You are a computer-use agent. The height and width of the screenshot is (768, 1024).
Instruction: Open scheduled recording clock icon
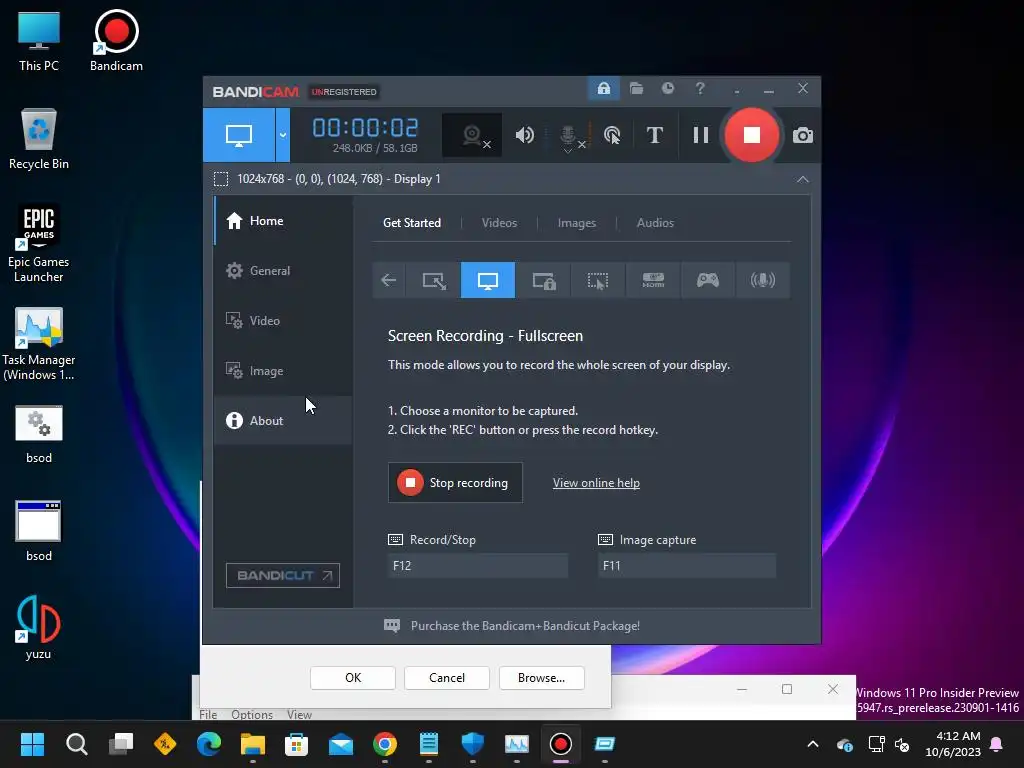667,88
